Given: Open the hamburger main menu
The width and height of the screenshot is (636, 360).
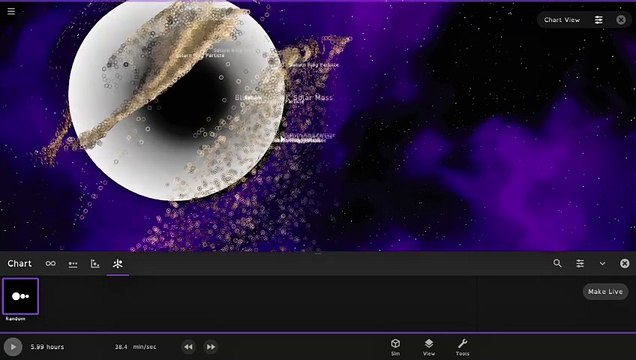Looking at the screenshot, I should [11, 11].
